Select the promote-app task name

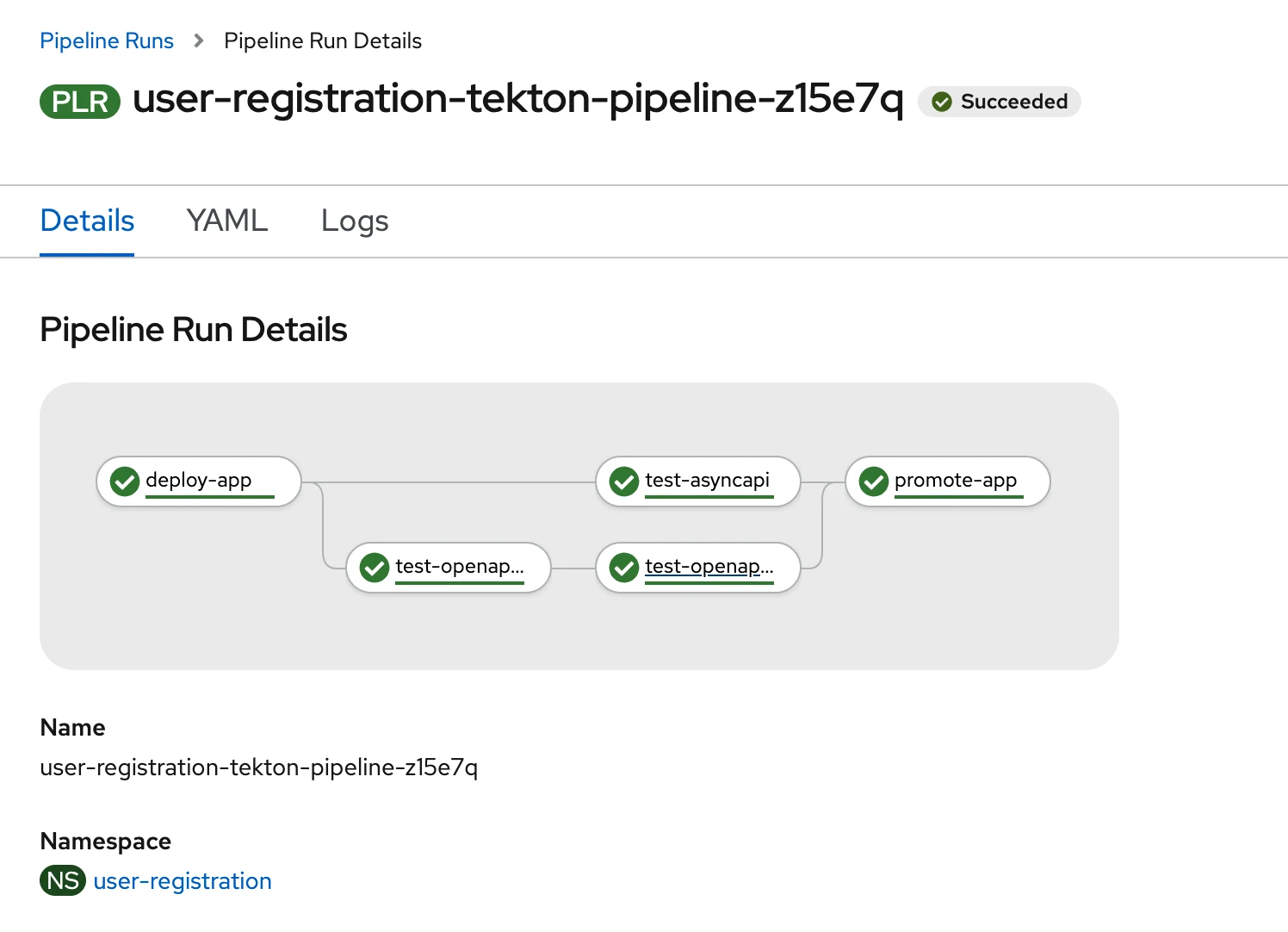pos(956,480)
